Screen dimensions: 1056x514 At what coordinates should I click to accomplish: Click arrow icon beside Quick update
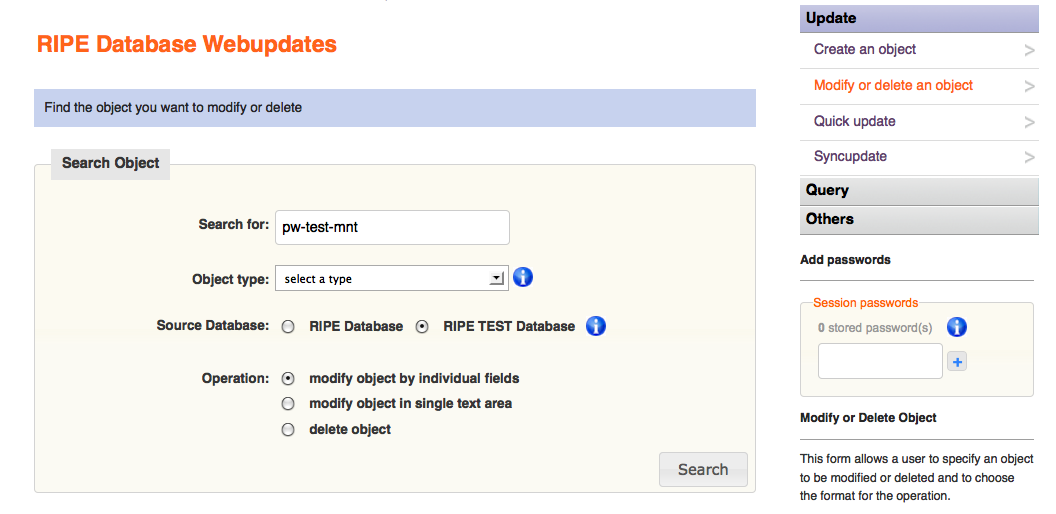point(1029,122)
